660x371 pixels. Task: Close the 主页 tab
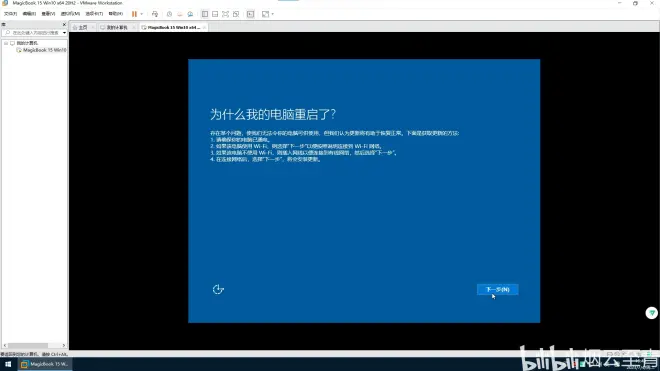(x=93, y=27)
